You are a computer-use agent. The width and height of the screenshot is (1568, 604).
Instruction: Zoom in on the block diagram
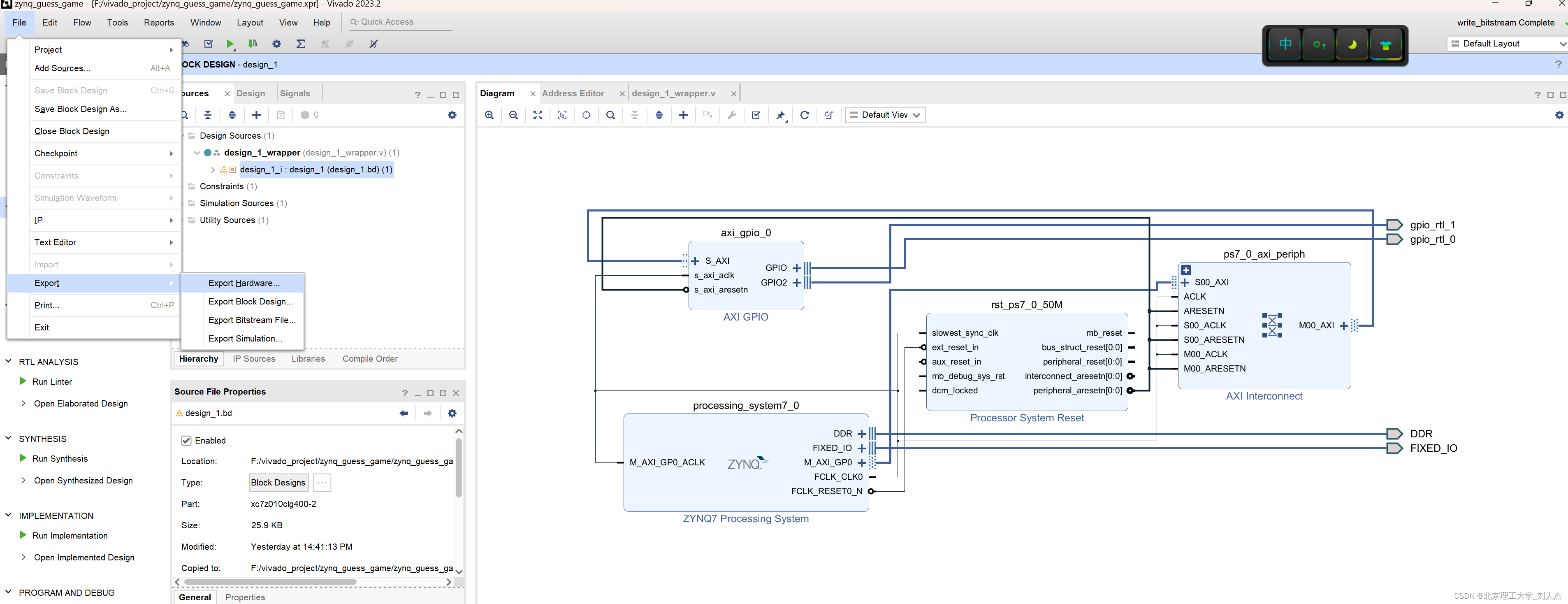pos(489,115)
